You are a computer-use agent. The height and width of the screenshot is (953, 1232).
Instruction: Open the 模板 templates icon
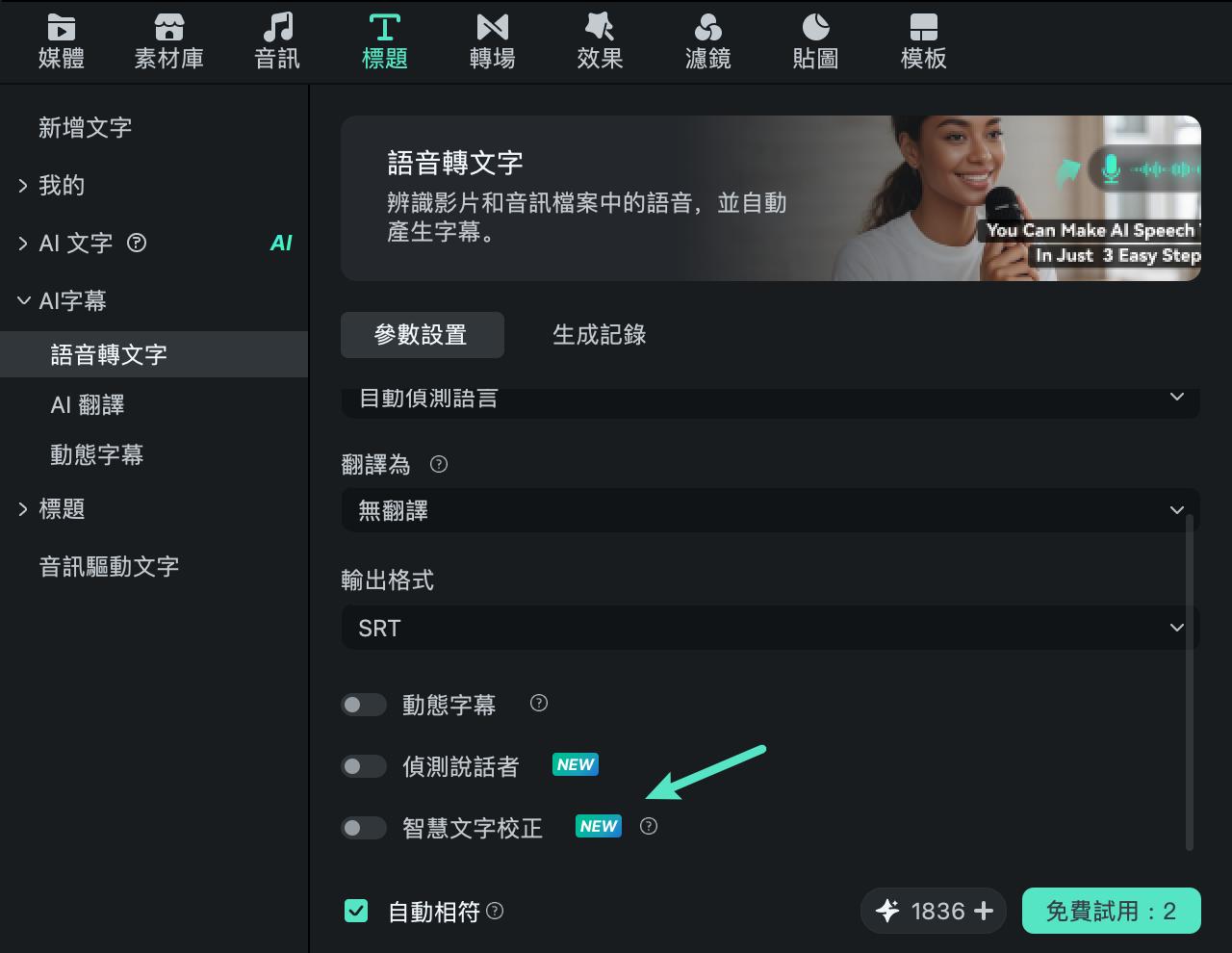(924, 28)
